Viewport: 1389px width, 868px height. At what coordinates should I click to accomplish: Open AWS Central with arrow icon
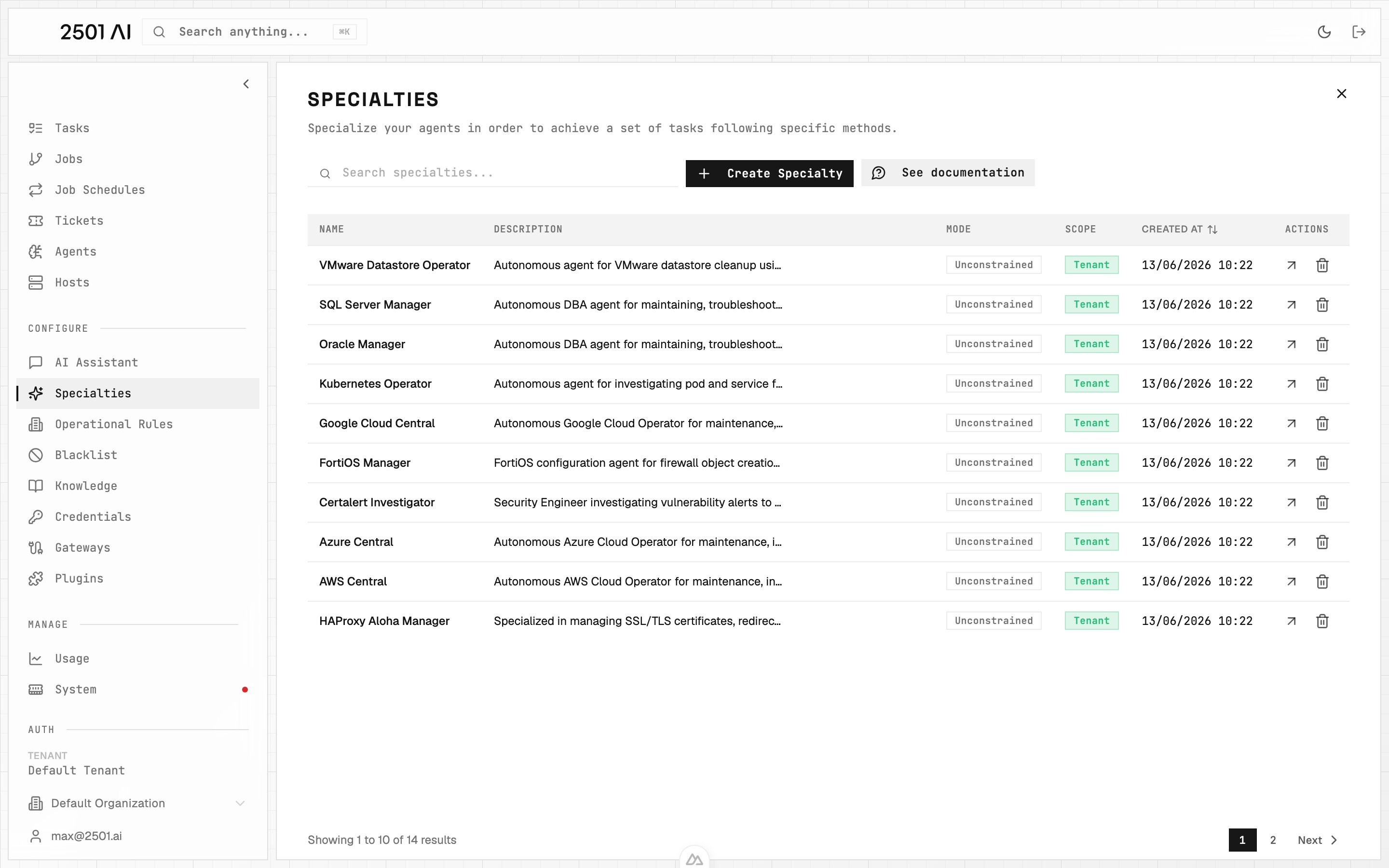(1292, 582)
